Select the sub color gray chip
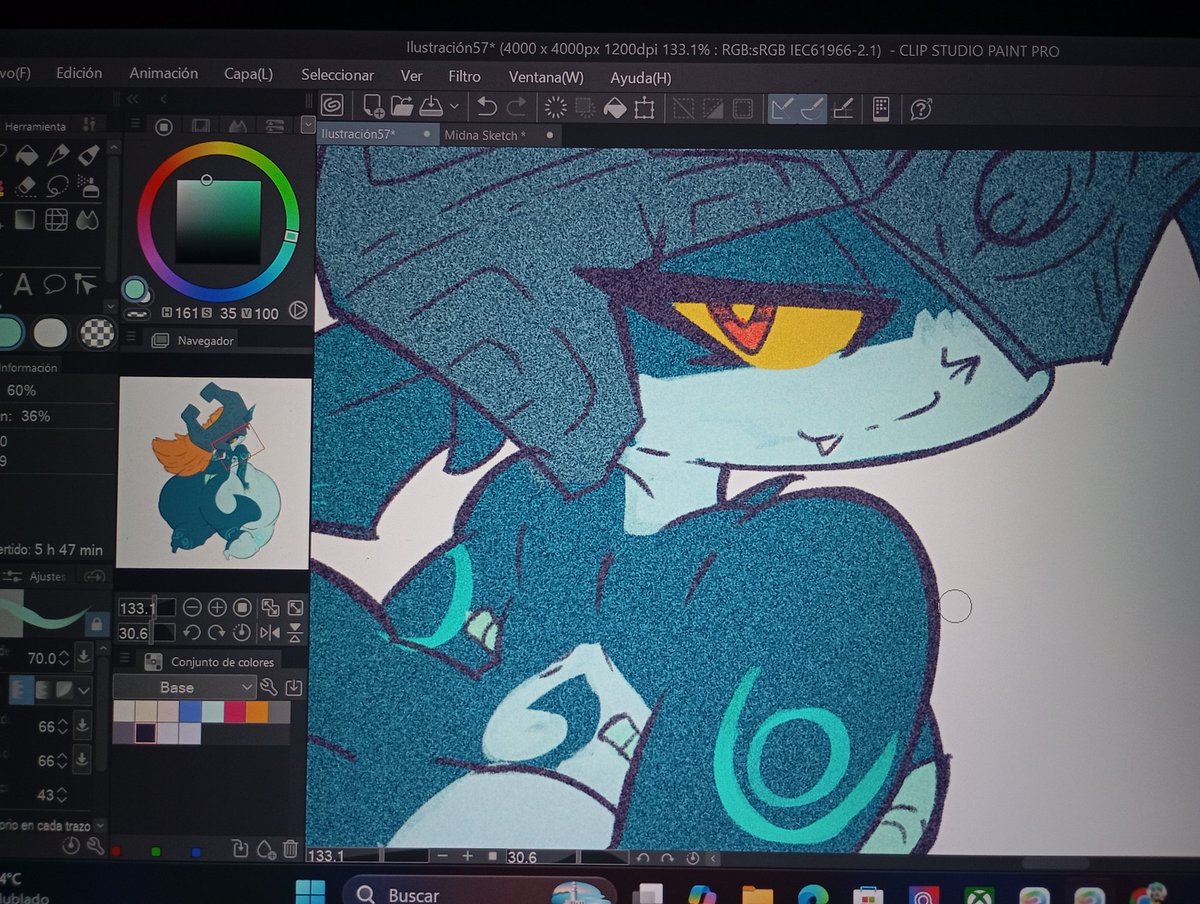Viewport: 1200px width, 904px height. click(51, 332)
